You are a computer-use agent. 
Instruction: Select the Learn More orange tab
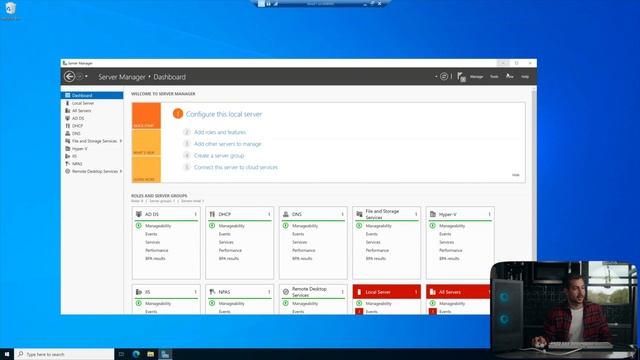[x=146, y=169]
